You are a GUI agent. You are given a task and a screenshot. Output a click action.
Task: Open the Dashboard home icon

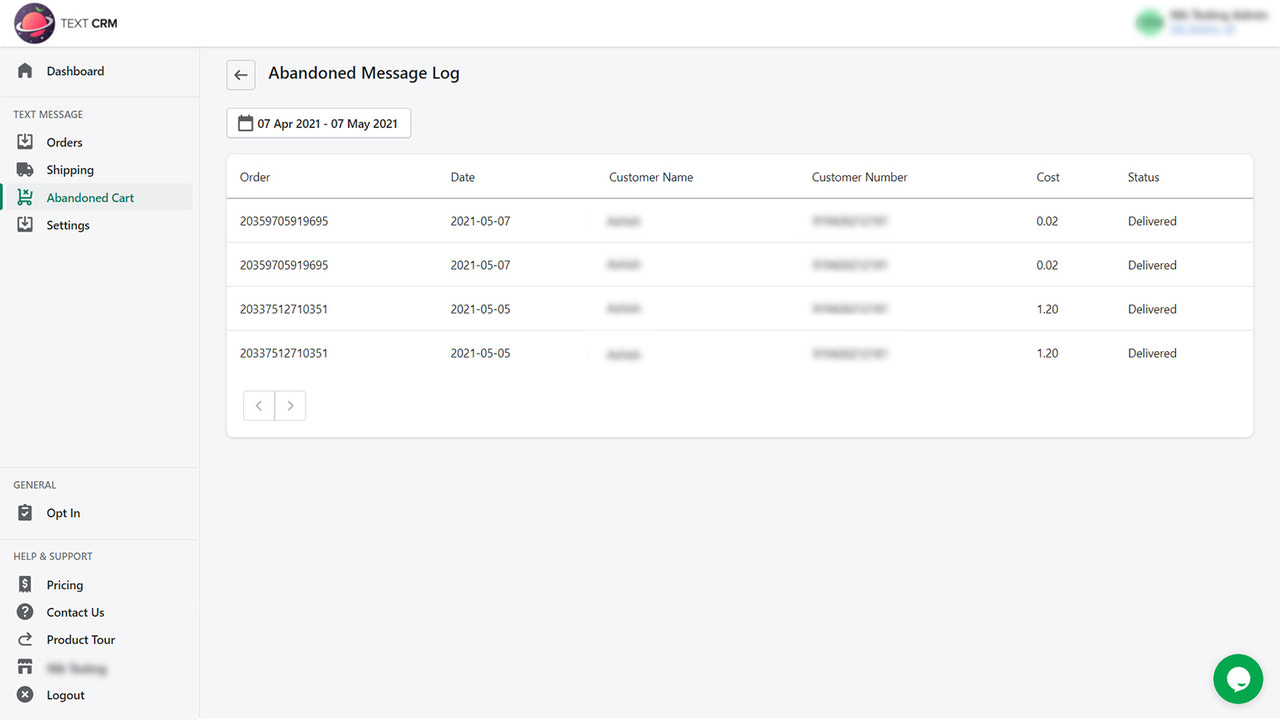(x=25, y=71)
